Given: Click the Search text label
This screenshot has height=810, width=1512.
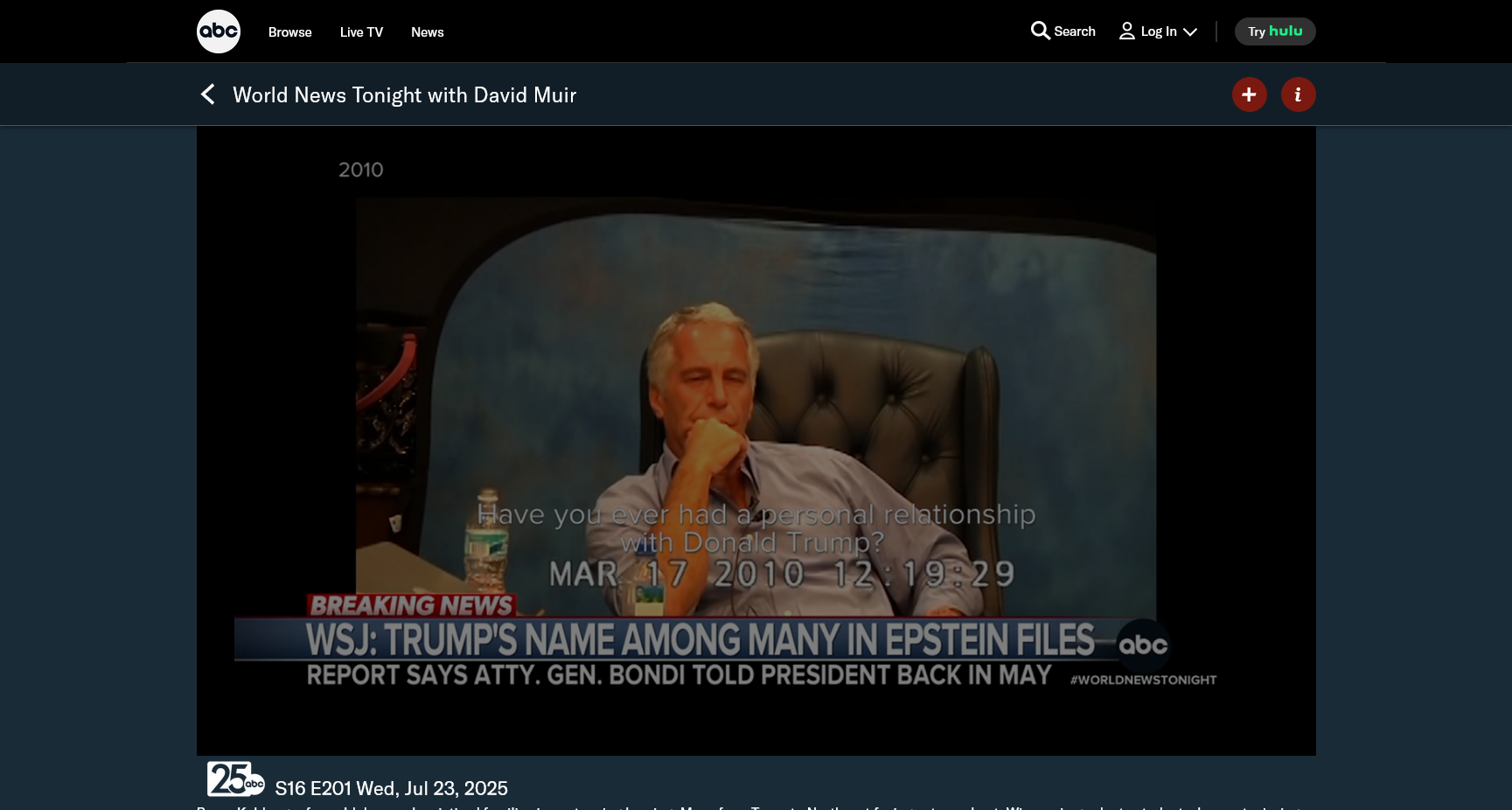Looking at the screenshot, I should click(1075, 31).
